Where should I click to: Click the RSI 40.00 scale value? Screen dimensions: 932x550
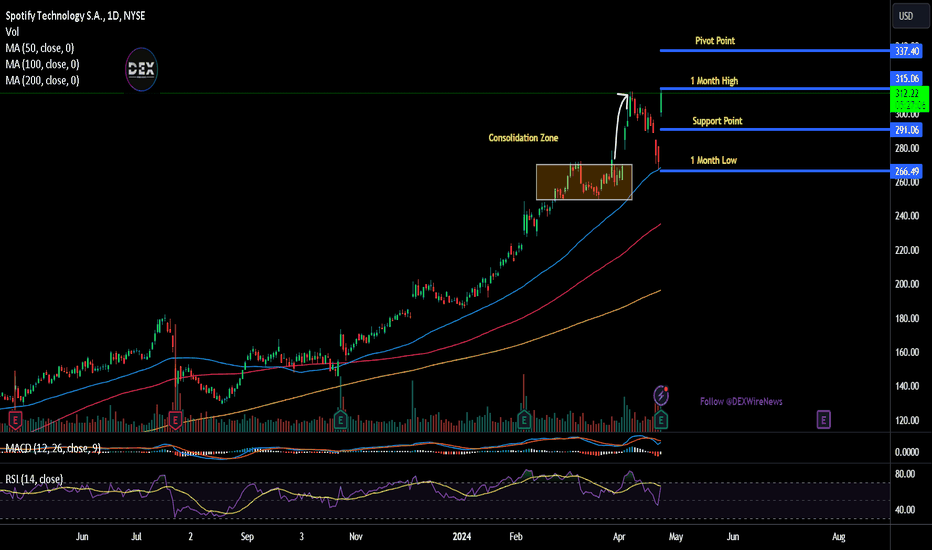905,510
